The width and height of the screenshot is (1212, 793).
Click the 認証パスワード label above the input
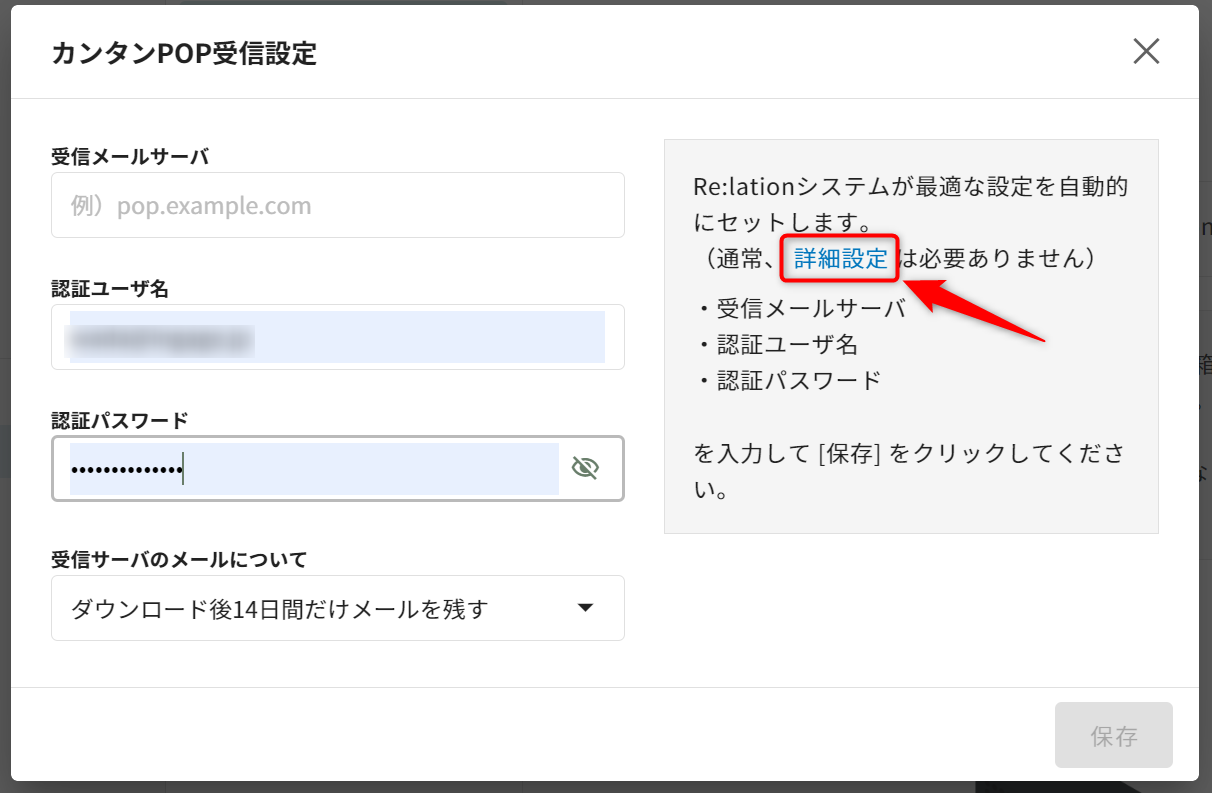click(120, 421)
